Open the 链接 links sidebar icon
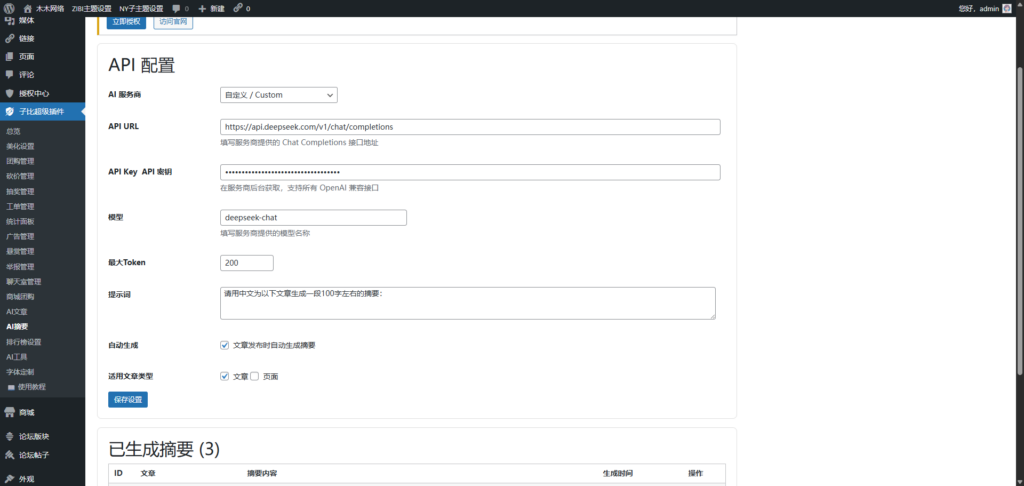This screenshot has height=486, width=1024. coord(10,38)
